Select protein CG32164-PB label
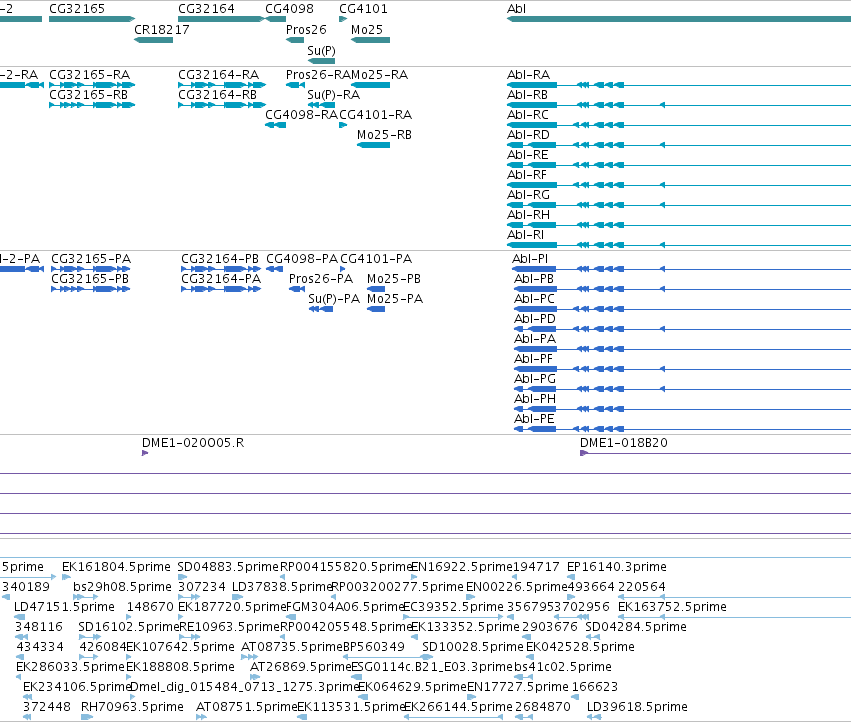 pos(220,258)
